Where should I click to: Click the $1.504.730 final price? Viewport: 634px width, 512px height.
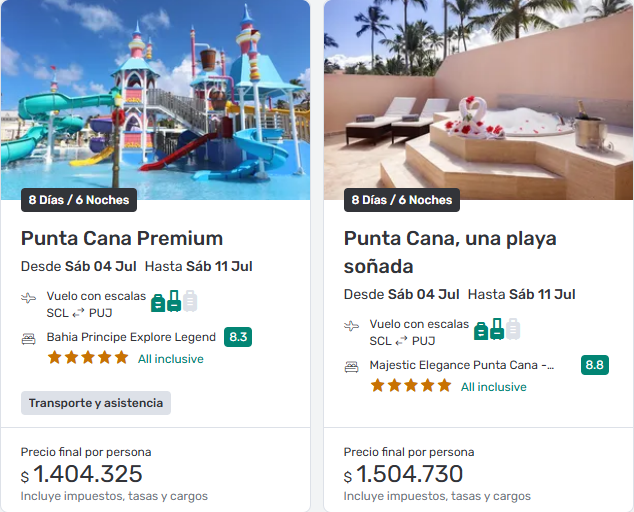click(410, 474)
